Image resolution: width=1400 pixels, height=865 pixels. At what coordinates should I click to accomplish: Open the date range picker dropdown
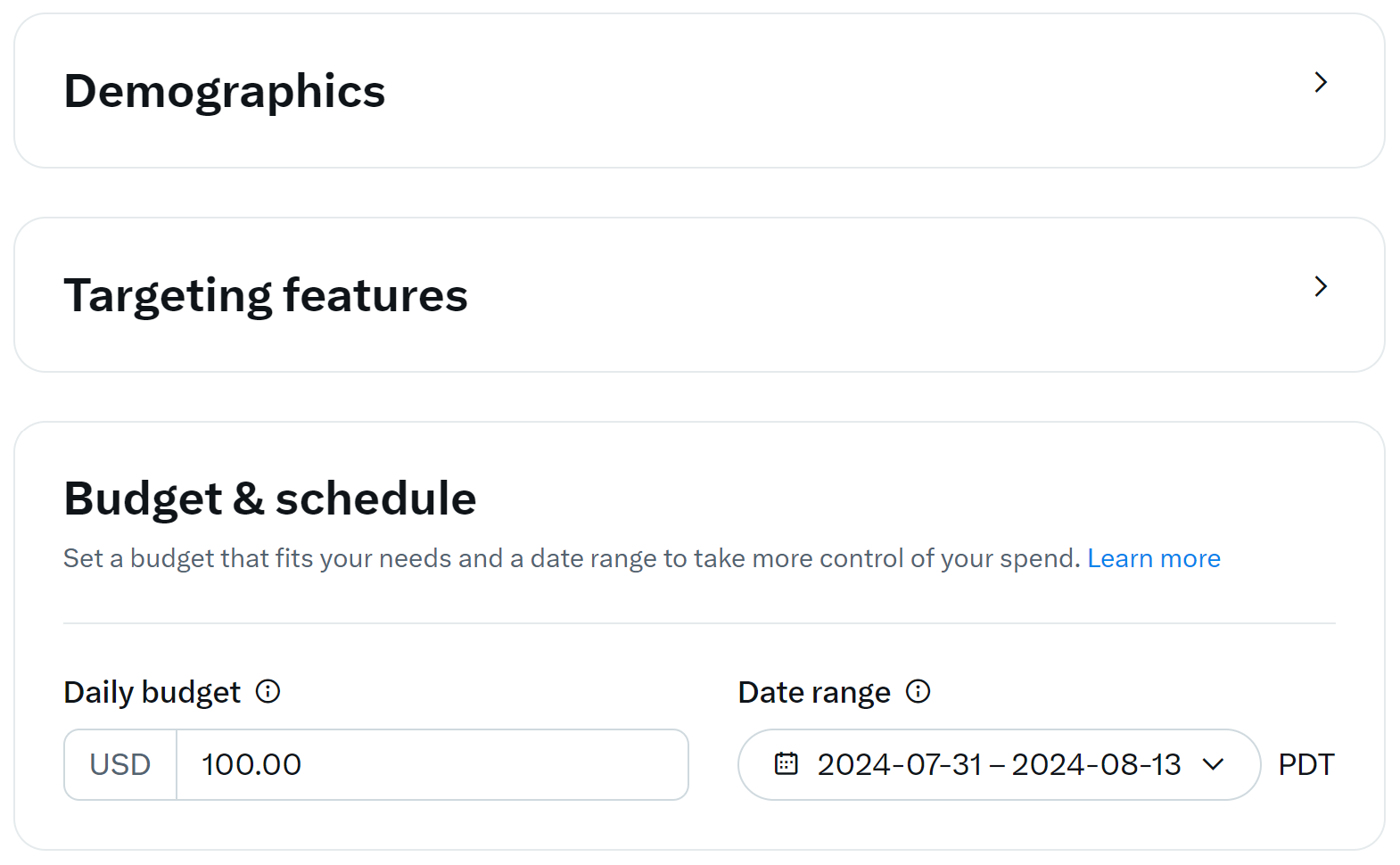(1214, 764)
